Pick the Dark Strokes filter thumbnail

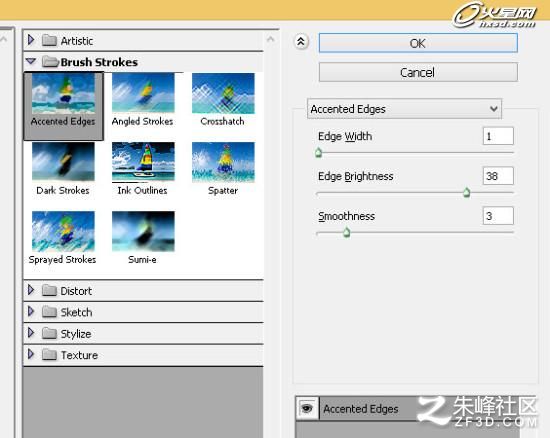[63, 162]
